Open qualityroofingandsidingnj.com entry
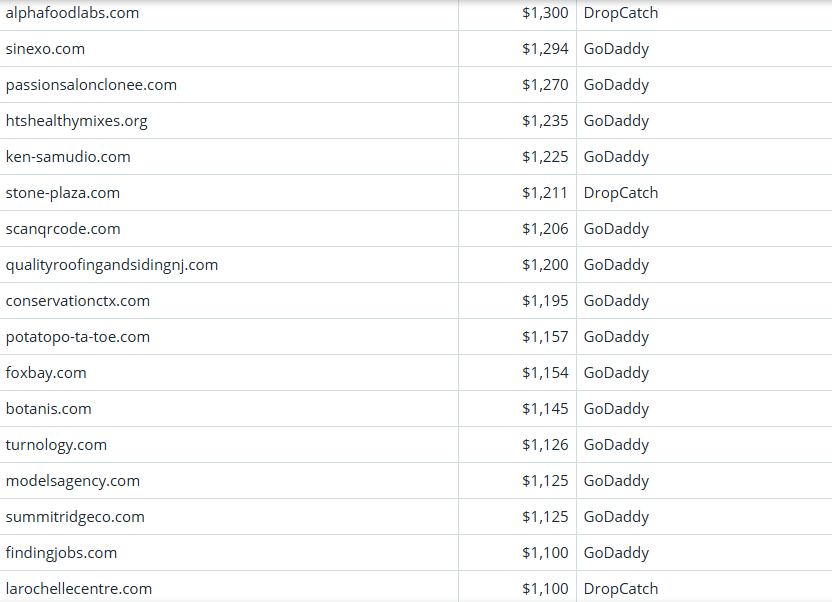832x602 pixels. [x=111, y=265]
